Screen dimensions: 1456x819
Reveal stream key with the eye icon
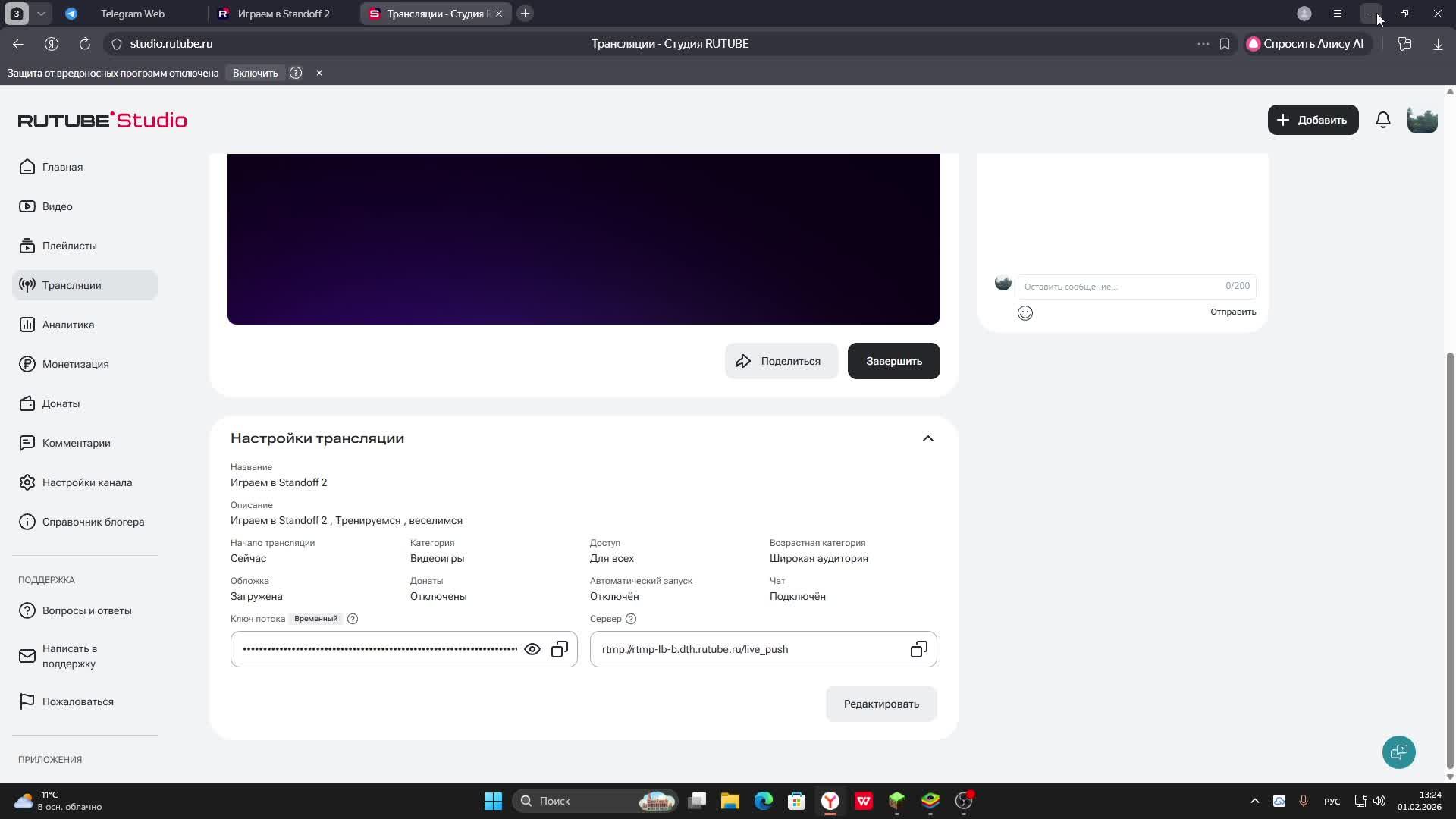click(532, 649)
